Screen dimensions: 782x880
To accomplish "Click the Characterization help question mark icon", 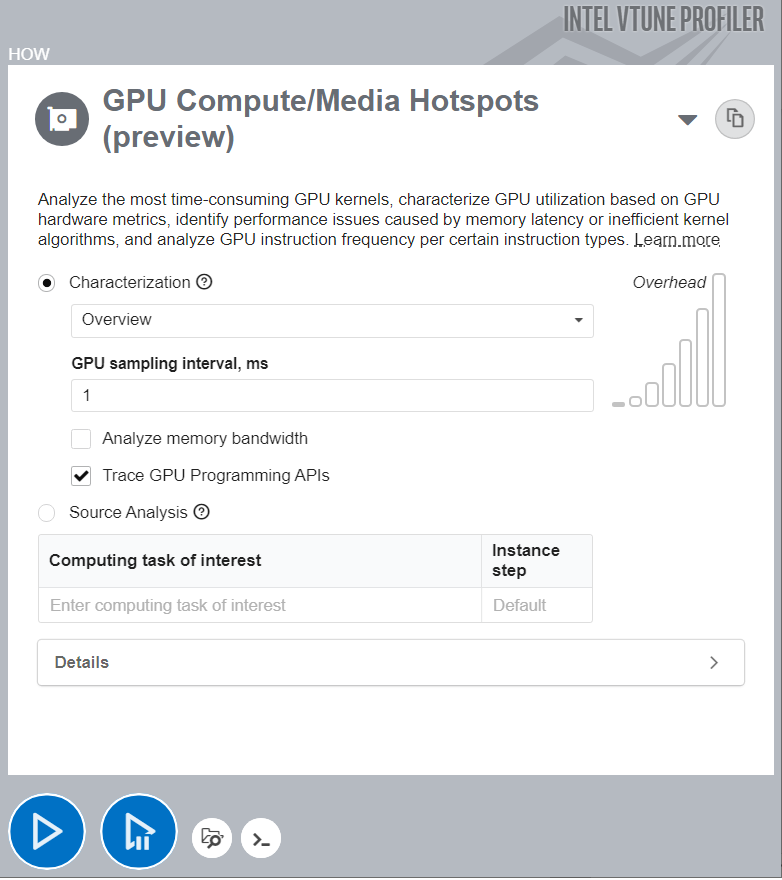I will coord(204,282).
